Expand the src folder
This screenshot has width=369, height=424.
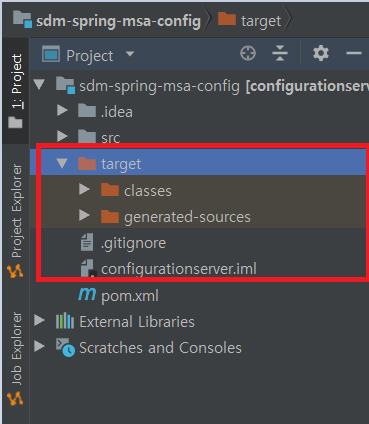(x=62, y=136)
